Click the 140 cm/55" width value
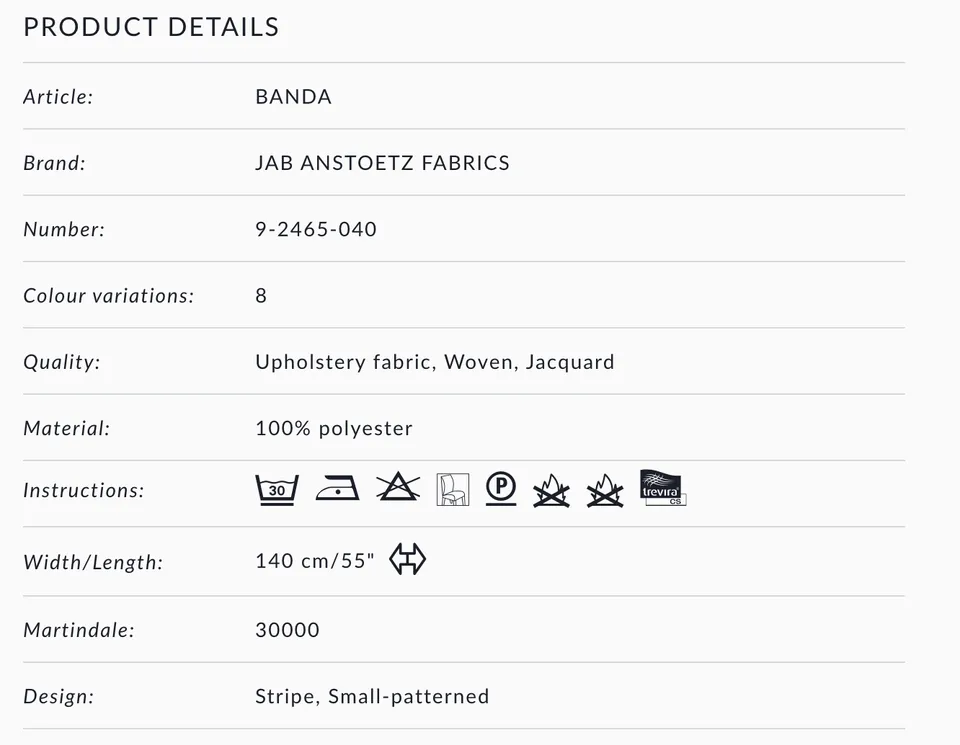The image size is (960, 745). 315,560
